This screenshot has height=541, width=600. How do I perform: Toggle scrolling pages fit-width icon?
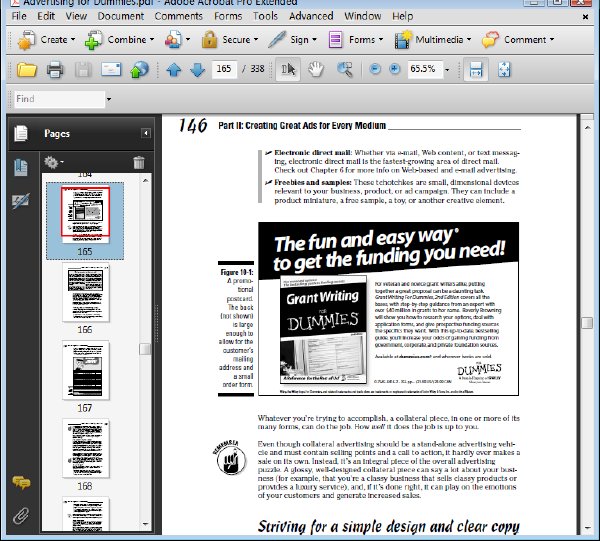(x=476, y=69)
